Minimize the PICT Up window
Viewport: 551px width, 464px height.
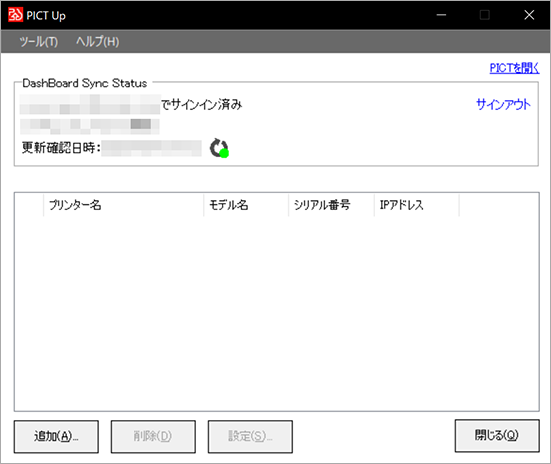click(x=441, y=15)
